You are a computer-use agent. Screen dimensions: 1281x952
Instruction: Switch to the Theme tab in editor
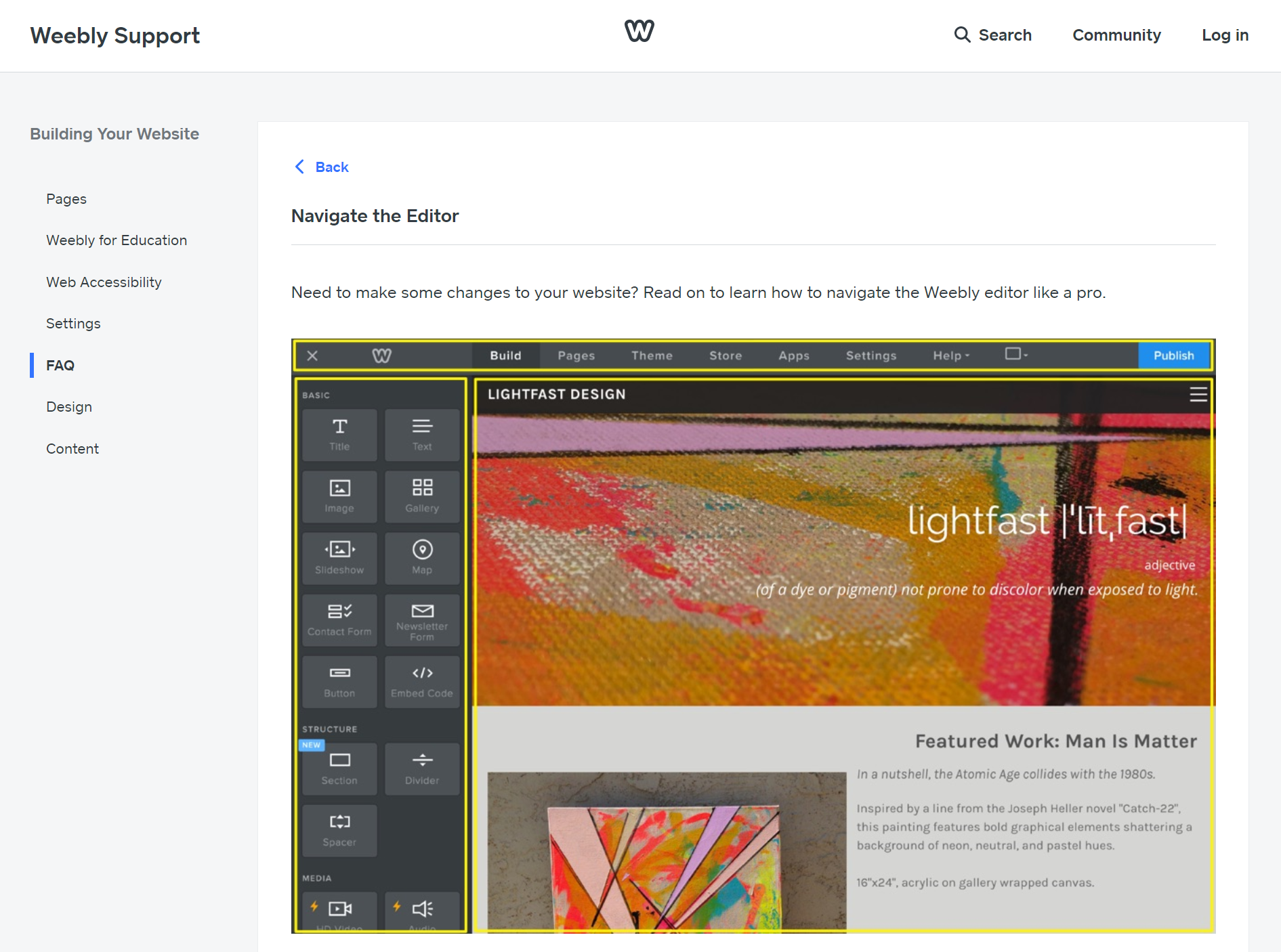click(x=652, y=355)
